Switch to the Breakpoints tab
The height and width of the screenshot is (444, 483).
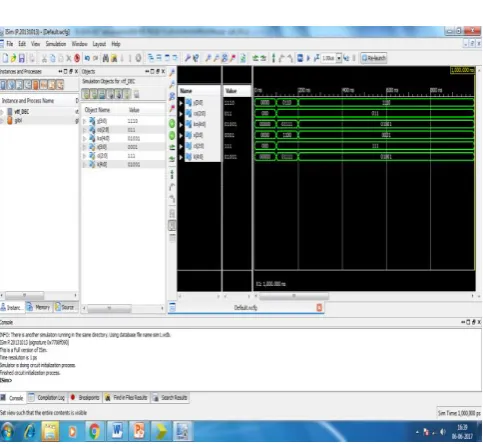pyautogui.click(x=85, y=397)
